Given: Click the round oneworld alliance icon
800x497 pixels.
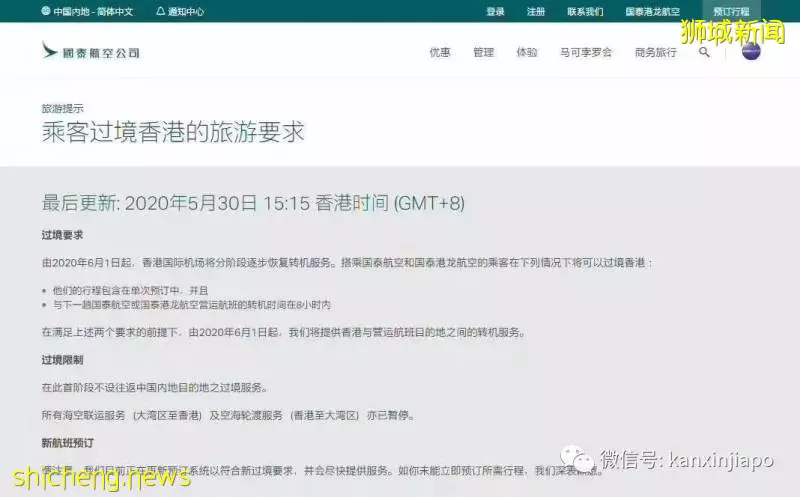Looking at the screenshot, I should (x=751, y=51).
